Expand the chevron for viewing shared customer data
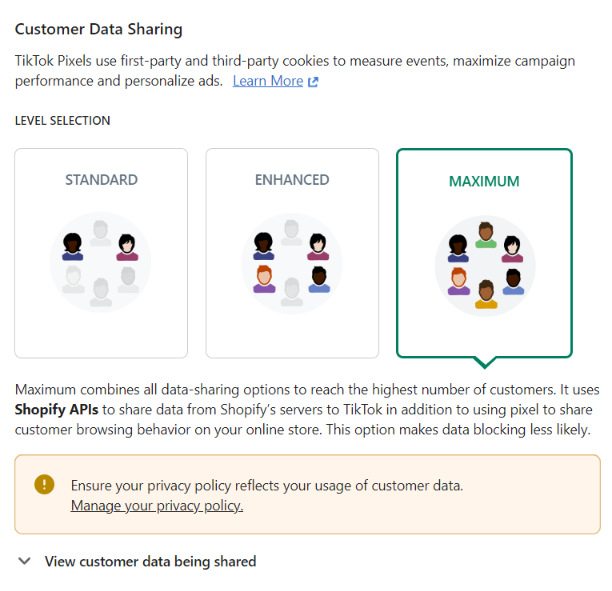612x591 pixels. point(25,562)
